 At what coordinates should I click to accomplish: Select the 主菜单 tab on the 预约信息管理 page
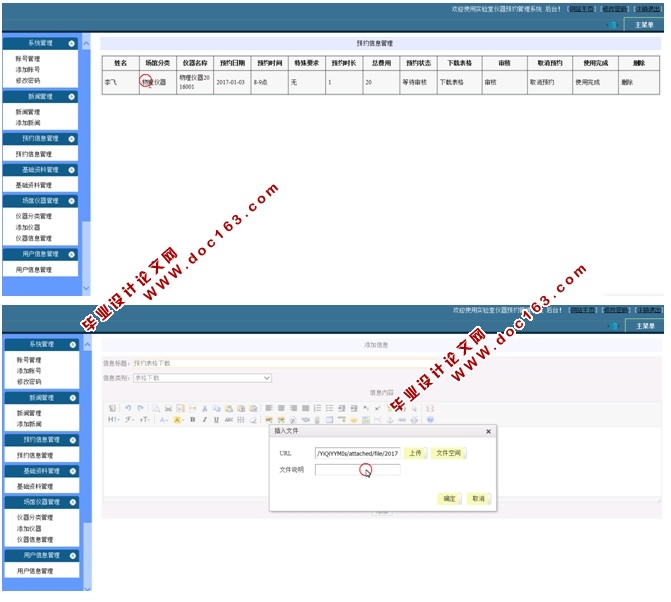[x=644, y=25]
